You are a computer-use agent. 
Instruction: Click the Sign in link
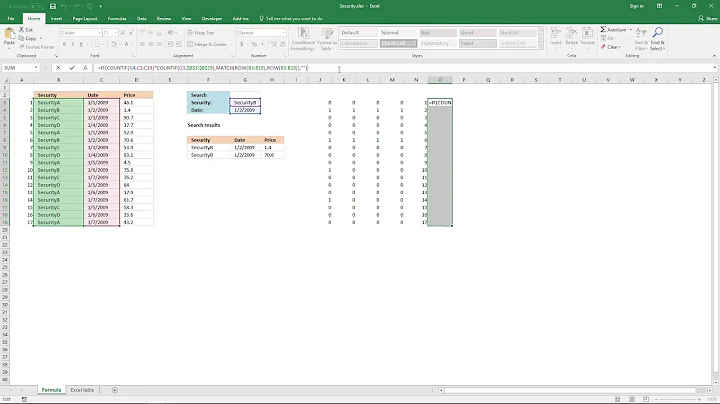click(636, 6)
